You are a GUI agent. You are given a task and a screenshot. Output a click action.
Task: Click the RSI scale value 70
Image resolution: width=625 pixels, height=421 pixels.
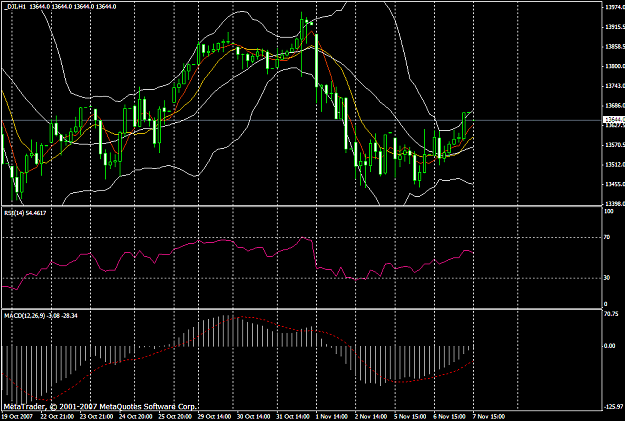click(x=607, y=238)
